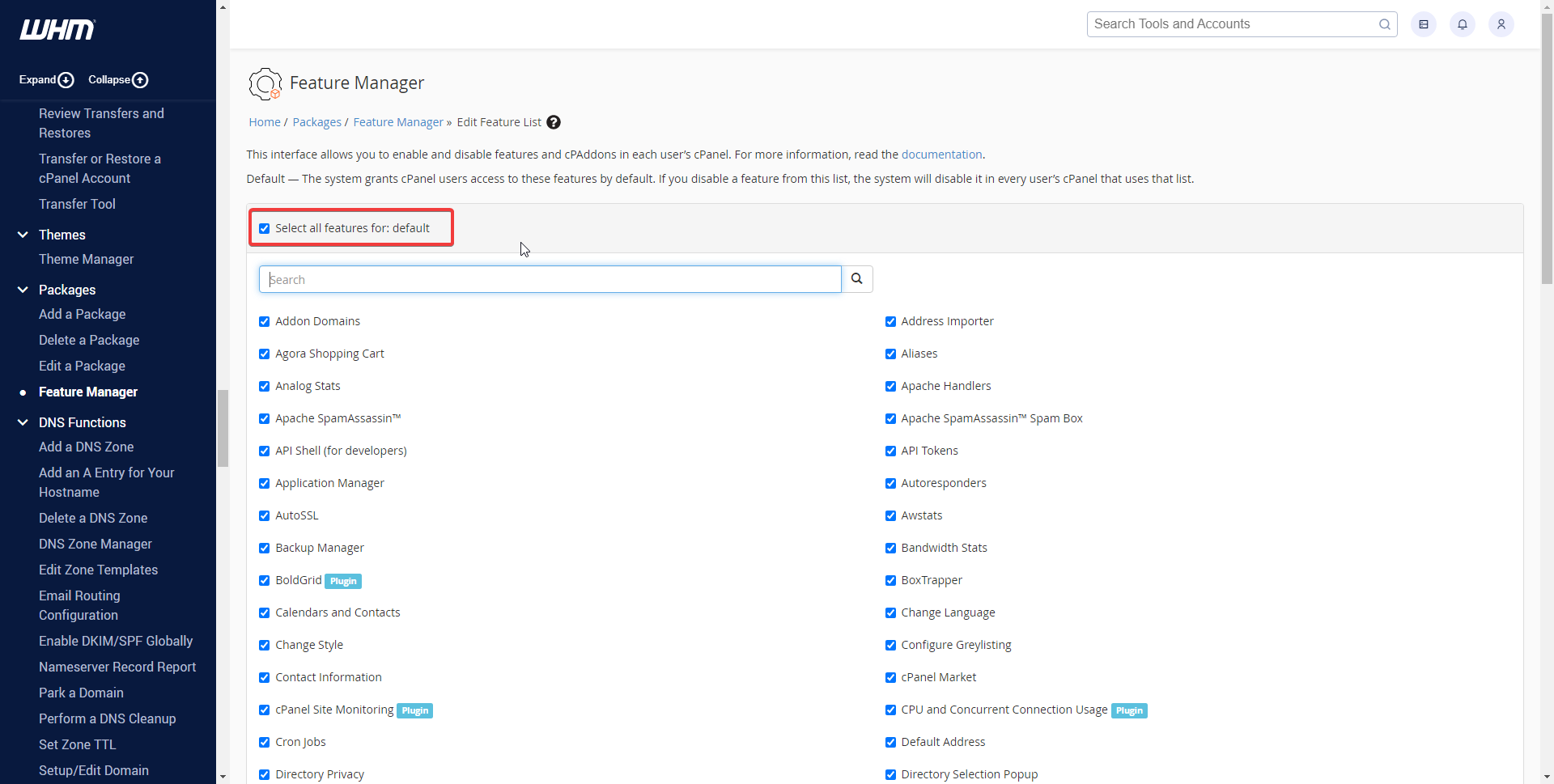The image size is (1554, 784).
Task: Open Add a DNS Zone in sidebar
Action: click(86, 447)
